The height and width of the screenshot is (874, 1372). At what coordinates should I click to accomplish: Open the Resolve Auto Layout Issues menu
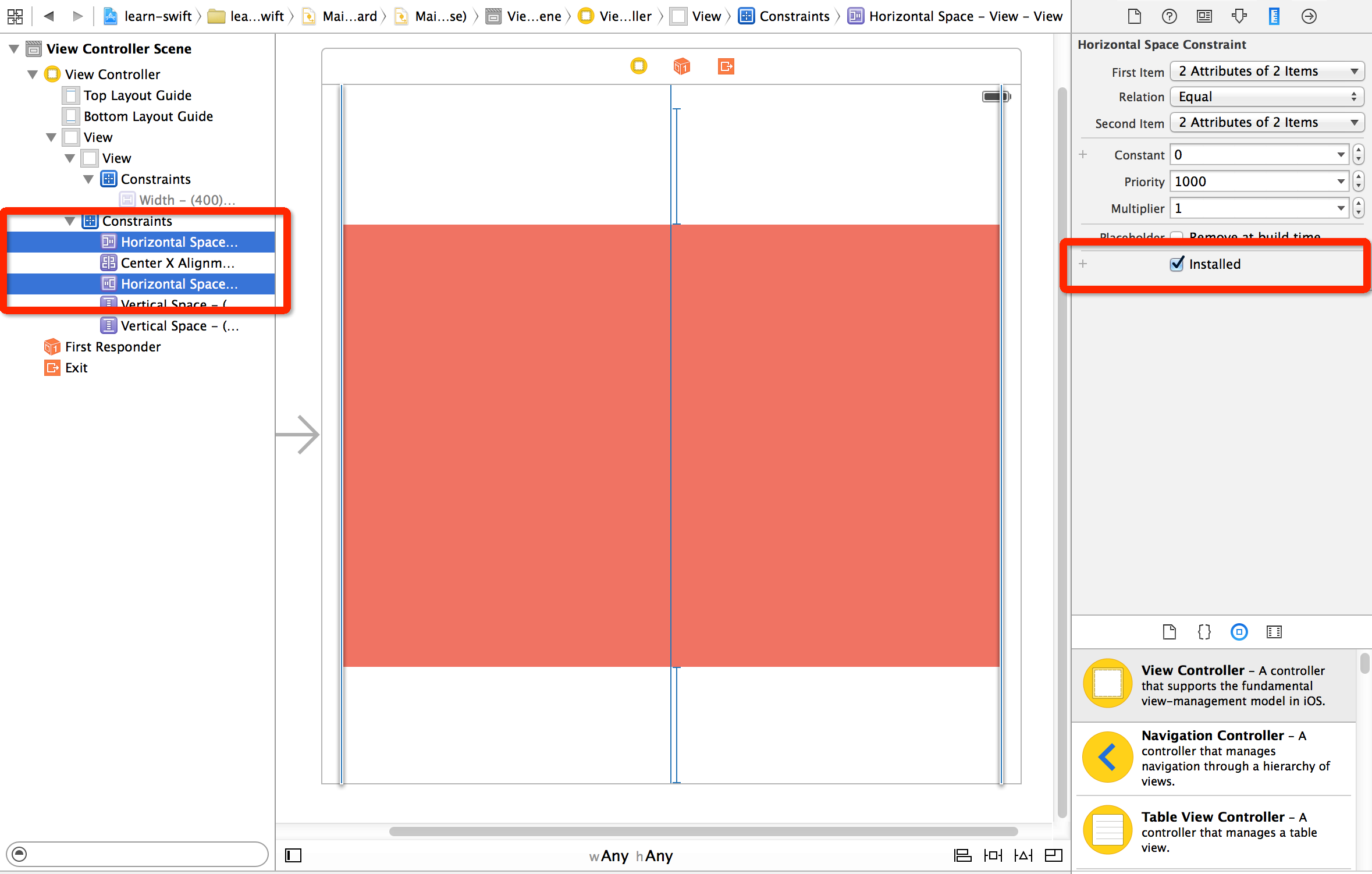click(x=1023, y=855)
